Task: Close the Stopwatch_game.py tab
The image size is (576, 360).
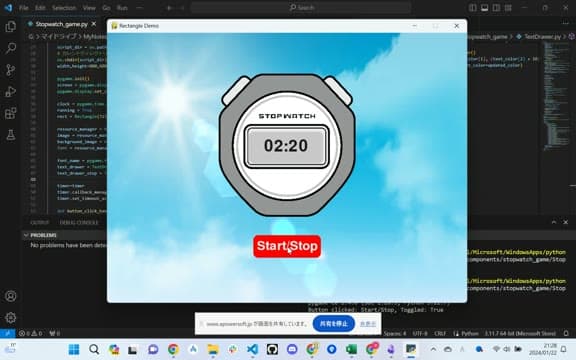Action: point(94,24)
